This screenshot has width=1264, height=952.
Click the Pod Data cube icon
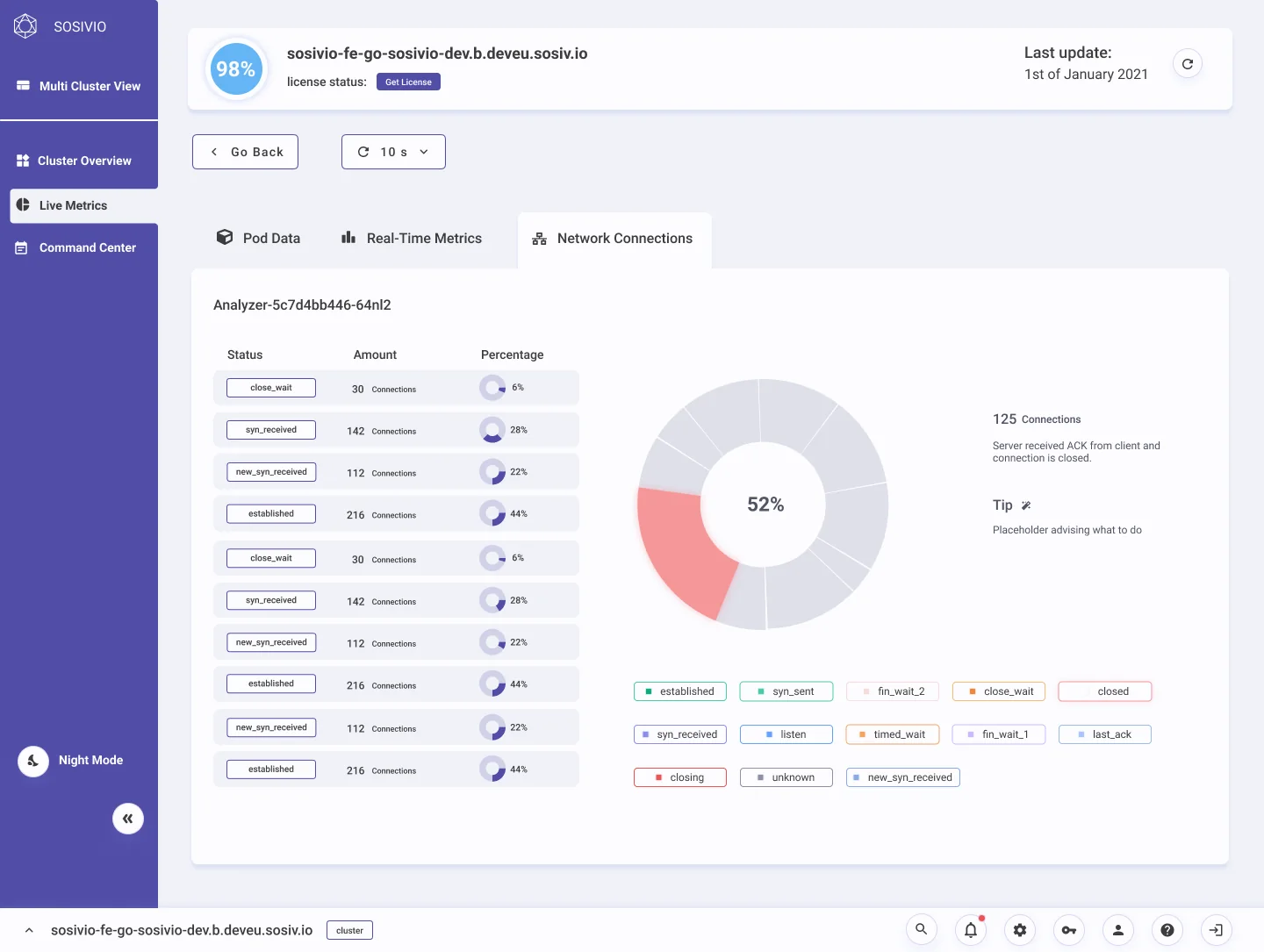click(x=225, y=237)
